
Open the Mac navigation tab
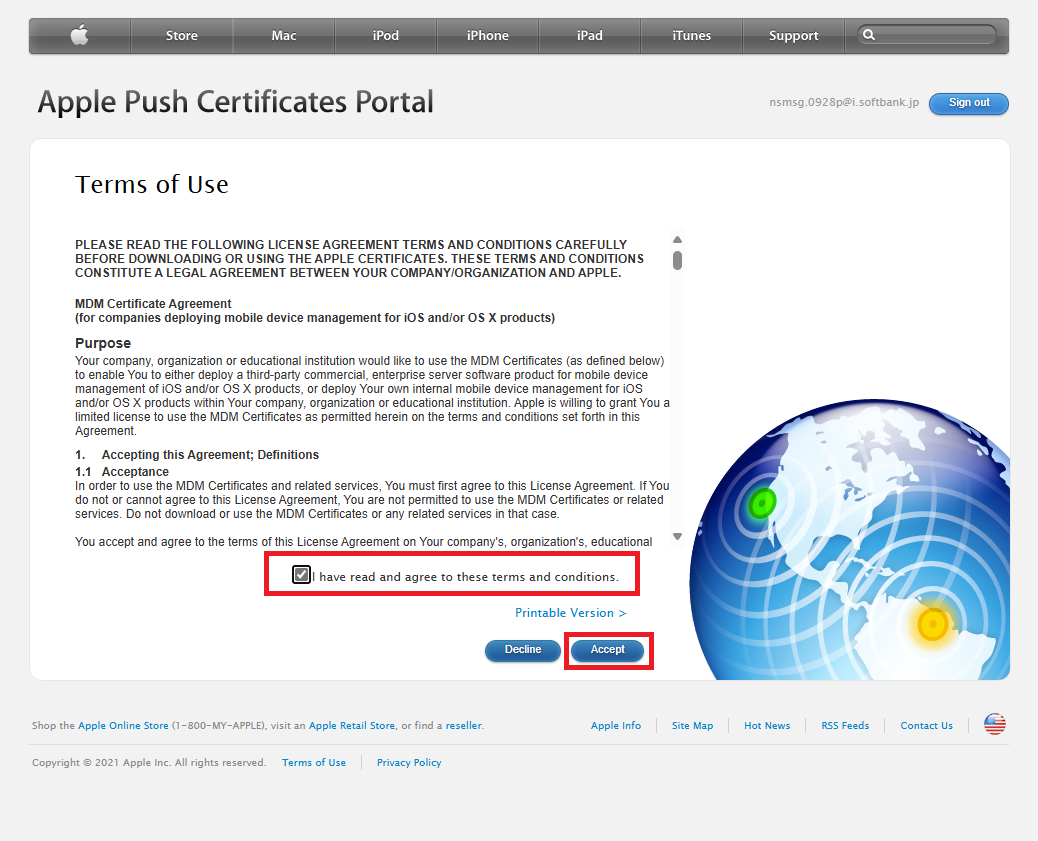pyautogui.click(x=284, y=36)
